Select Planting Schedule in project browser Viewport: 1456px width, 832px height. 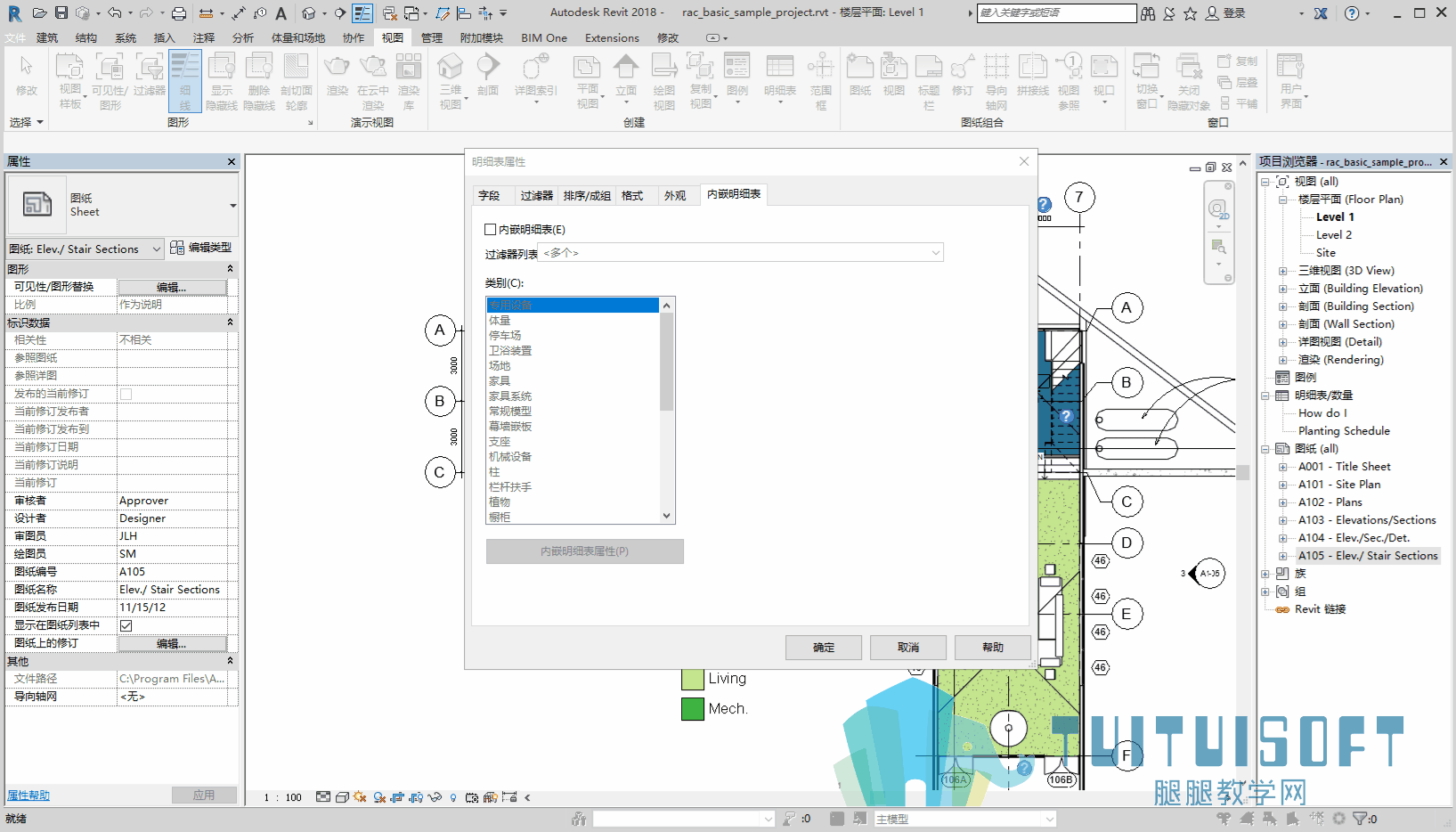tap(1344, 431)
